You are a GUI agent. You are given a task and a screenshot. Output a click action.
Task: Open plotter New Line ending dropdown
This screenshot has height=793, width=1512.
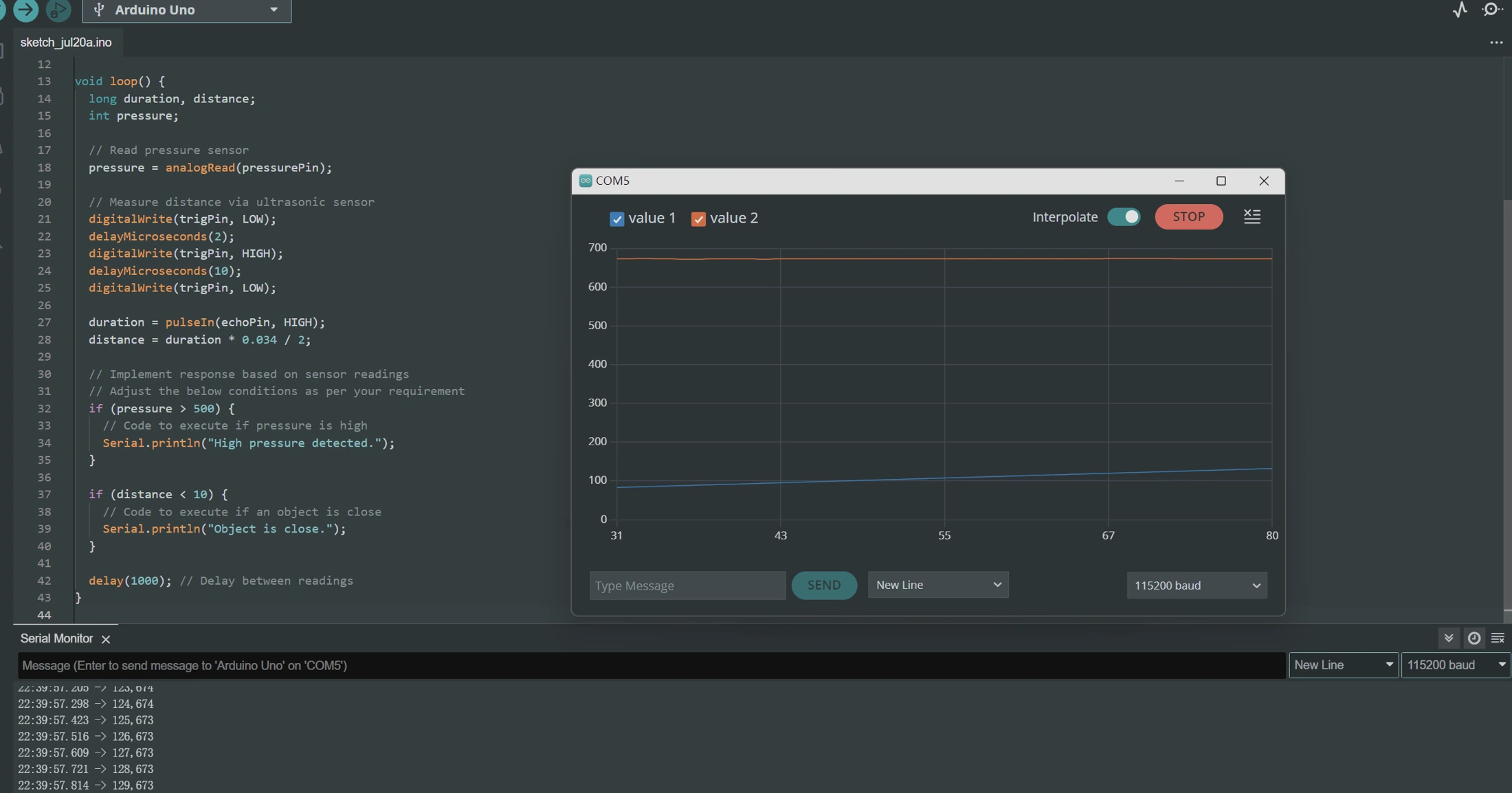pyautogui.click(x=938, y=585)
